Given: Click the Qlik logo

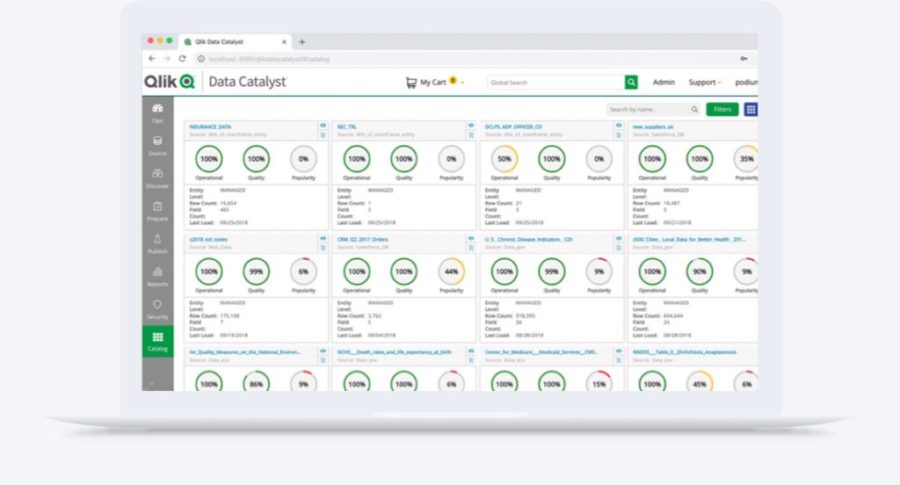Looking at the screenshot, I should (170, 82).
